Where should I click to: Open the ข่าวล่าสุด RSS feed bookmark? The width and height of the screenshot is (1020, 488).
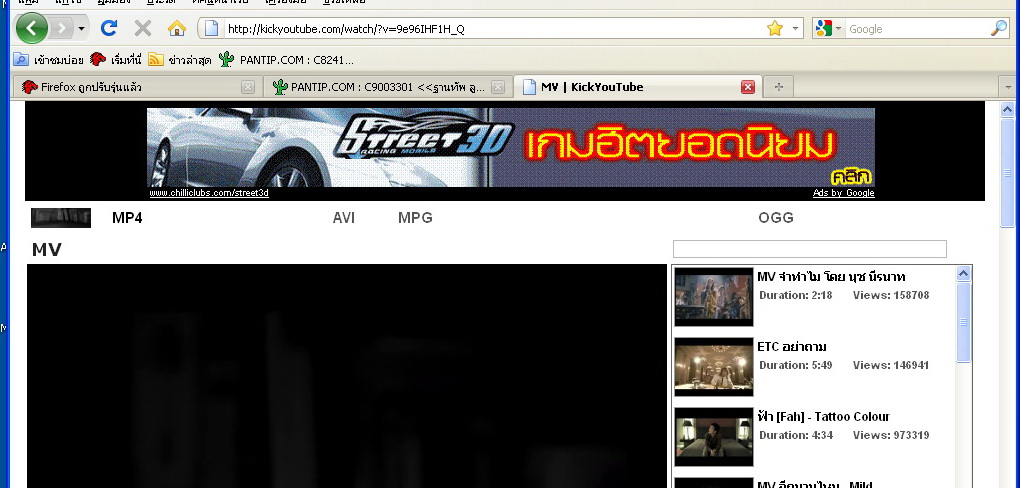180,60
